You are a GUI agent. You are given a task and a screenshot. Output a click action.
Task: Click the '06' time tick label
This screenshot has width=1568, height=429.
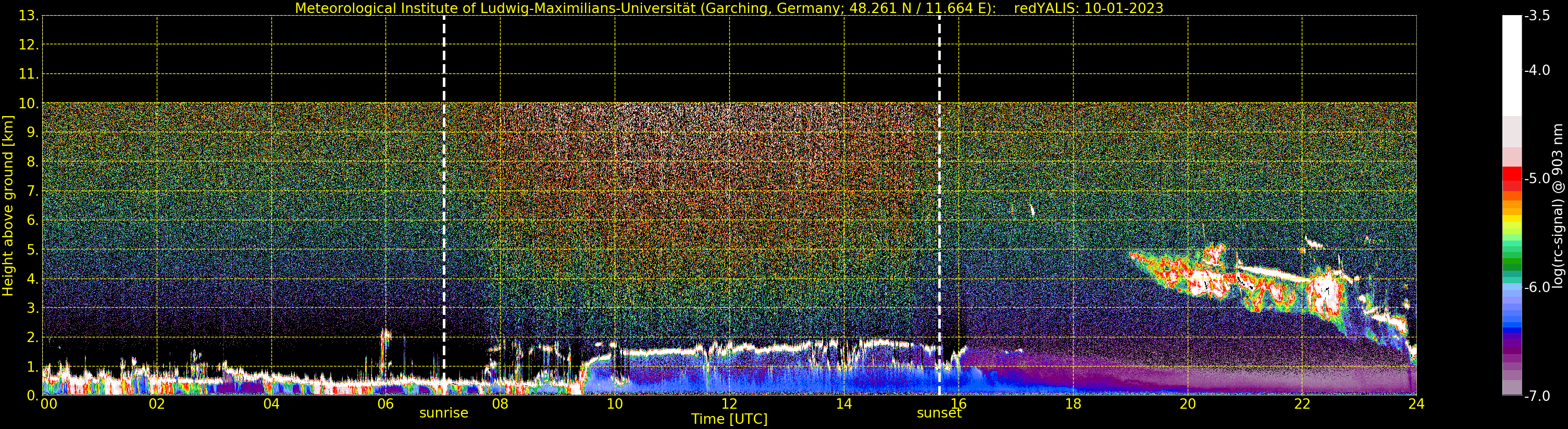(386, 403)
